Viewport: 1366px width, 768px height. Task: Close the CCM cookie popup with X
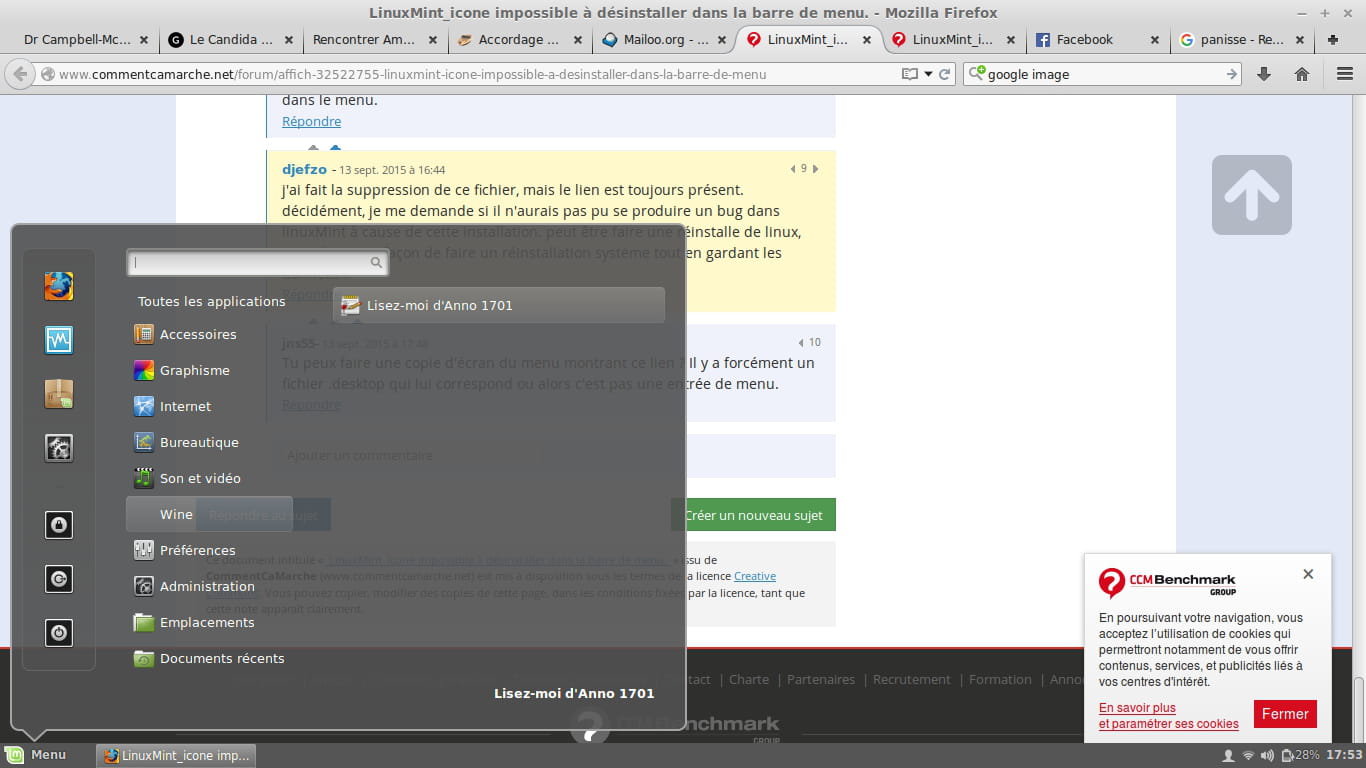1308,574
